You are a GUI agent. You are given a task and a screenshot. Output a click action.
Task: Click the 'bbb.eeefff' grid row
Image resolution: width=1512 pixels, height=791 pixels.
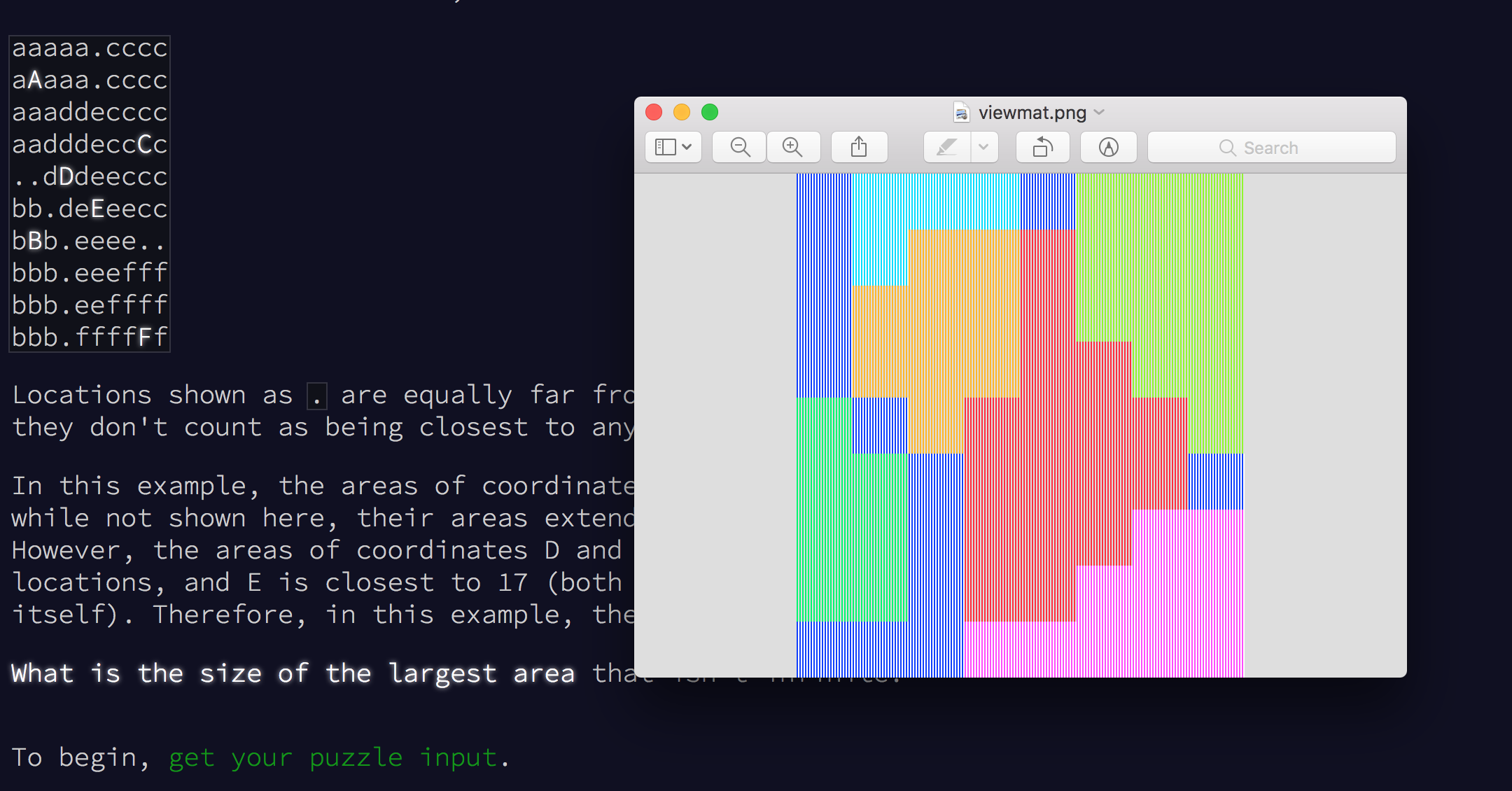pyautogui.click(x=90, y=274)
